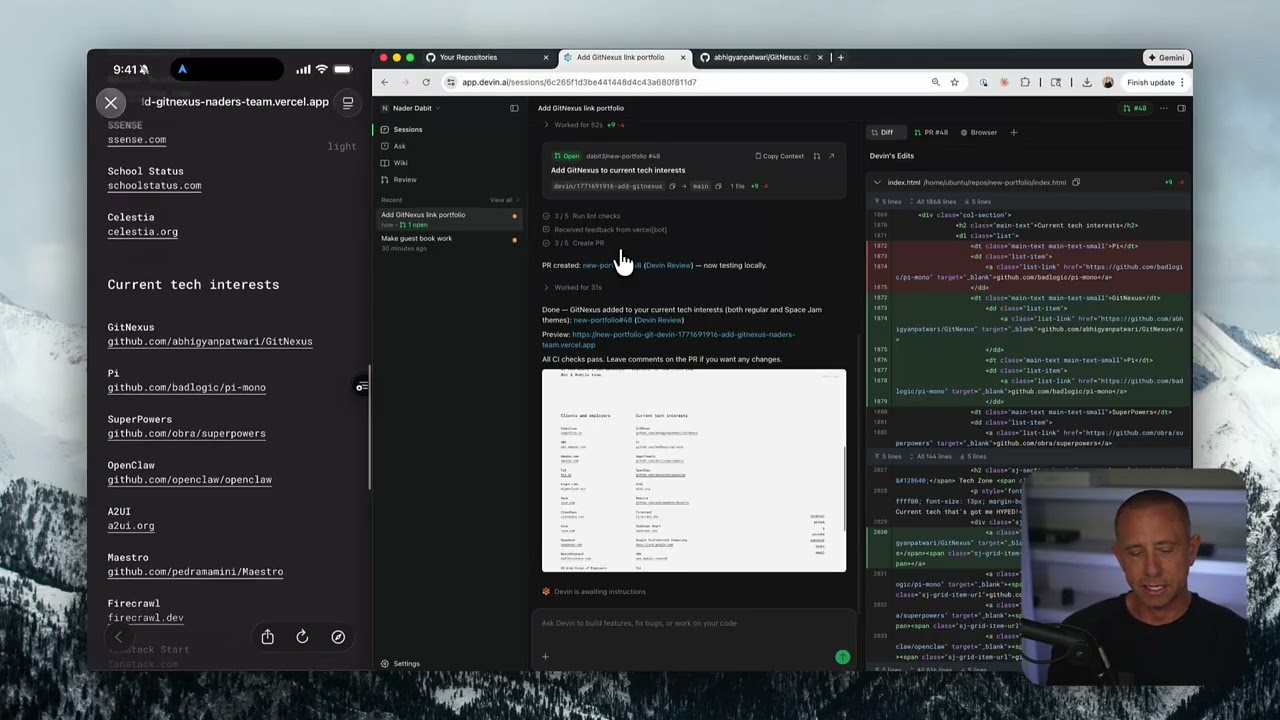Close the phone in-app browser with X
The width and height of the screenshot is (1280, 720).
pos(111,102)
